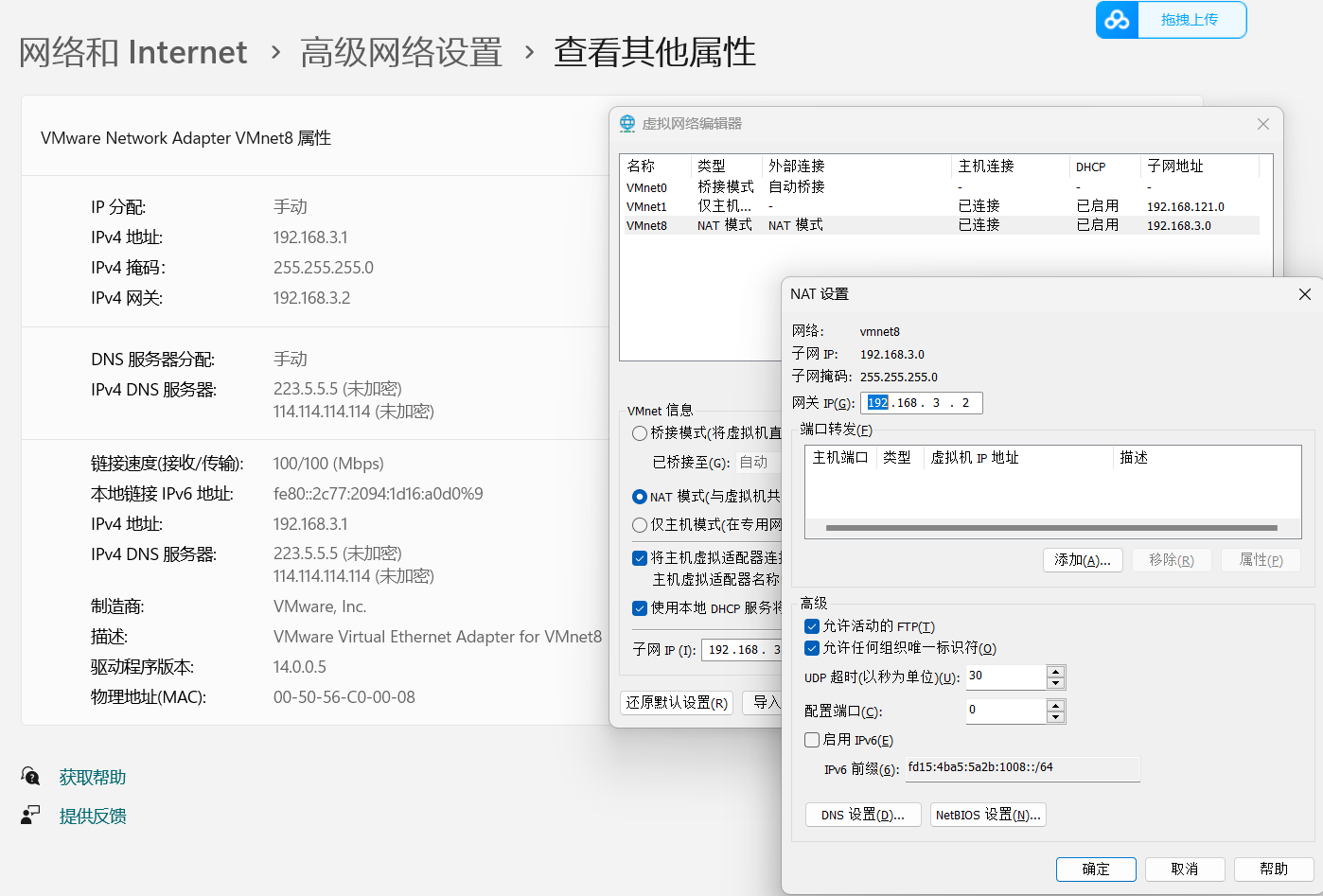
Task: Toggle 将主机虚拟适配器连接 checkbox
Action: pyautogui.click(x=640, y=558)
